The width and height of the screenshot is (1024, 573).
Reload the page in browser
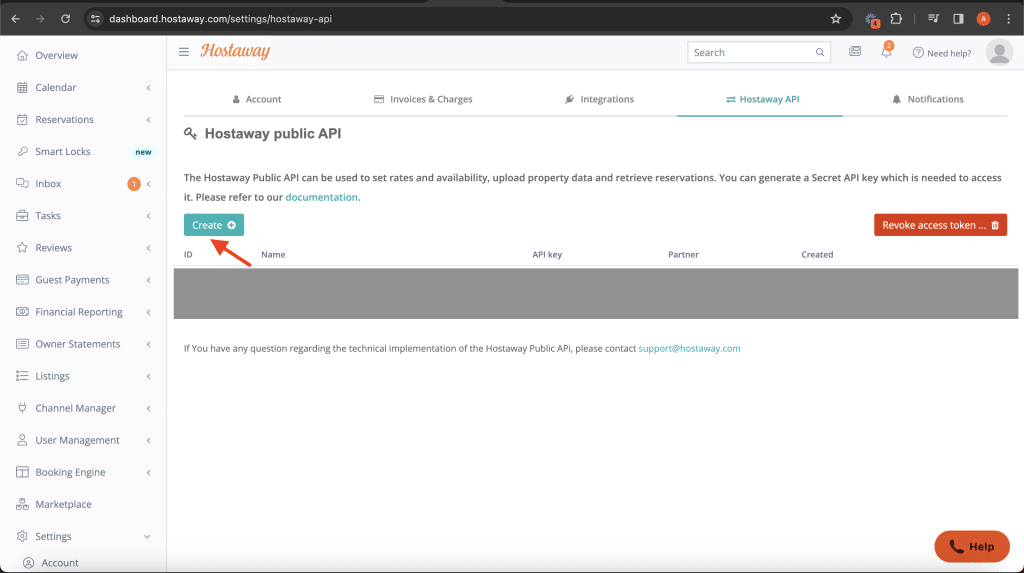65,19
